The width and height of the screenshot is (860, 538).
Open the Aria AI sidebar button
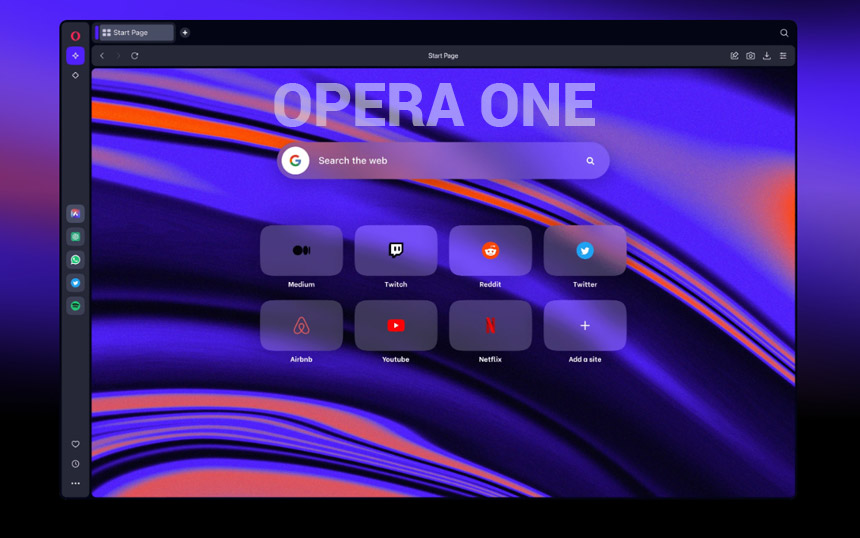coord(75,56)
